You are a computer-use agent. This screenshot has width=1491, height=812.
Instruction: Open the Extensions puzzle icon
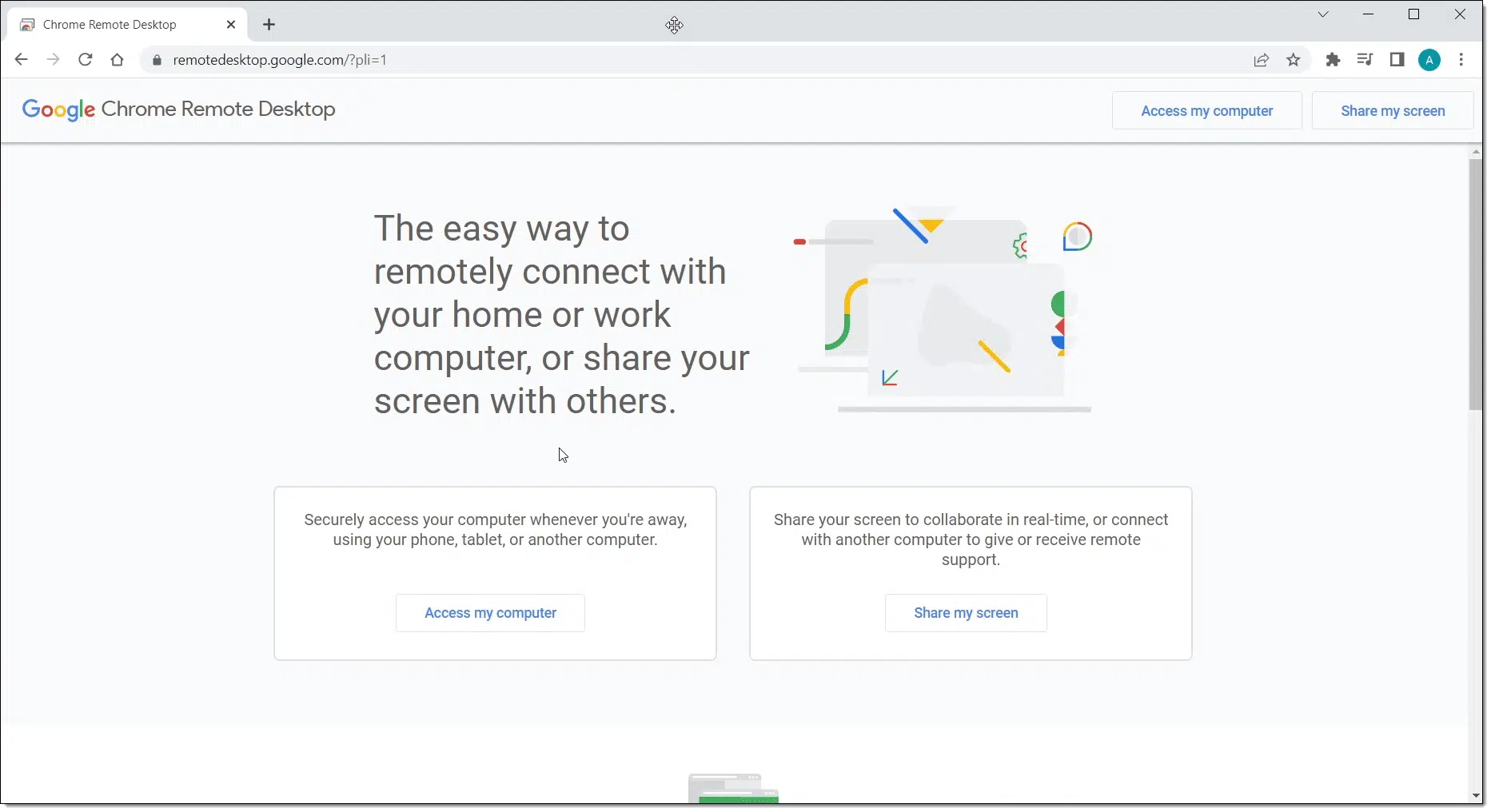tap(1333, 60)
